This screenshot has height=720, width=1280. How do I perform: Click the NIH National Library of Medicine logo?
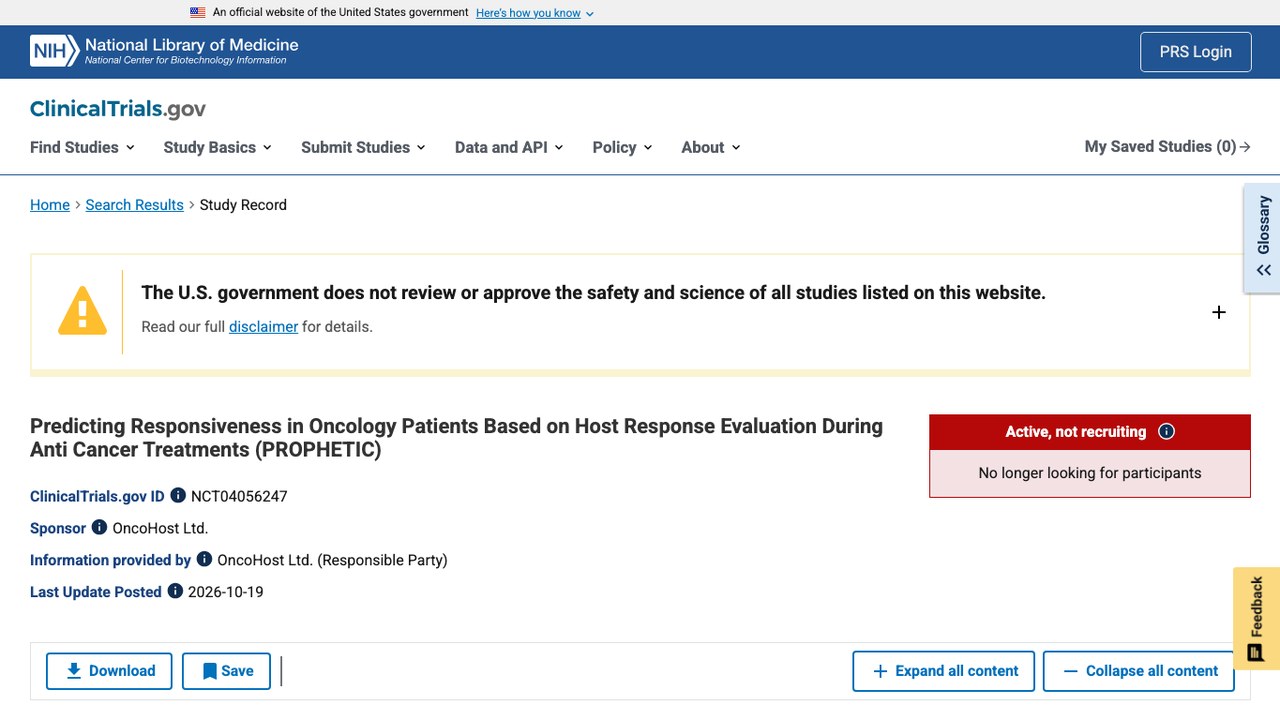click(164, 51)
